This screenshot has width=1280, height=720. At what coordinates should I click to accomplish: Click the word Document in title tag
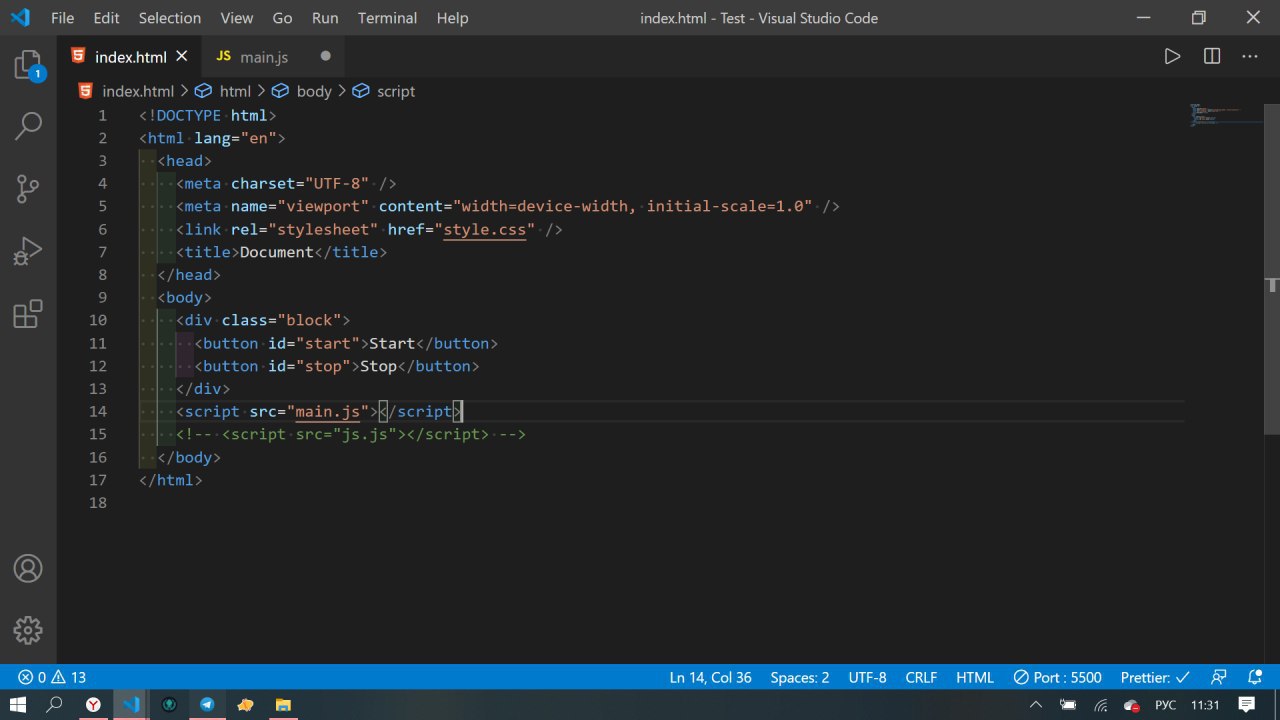pos(277,252)
